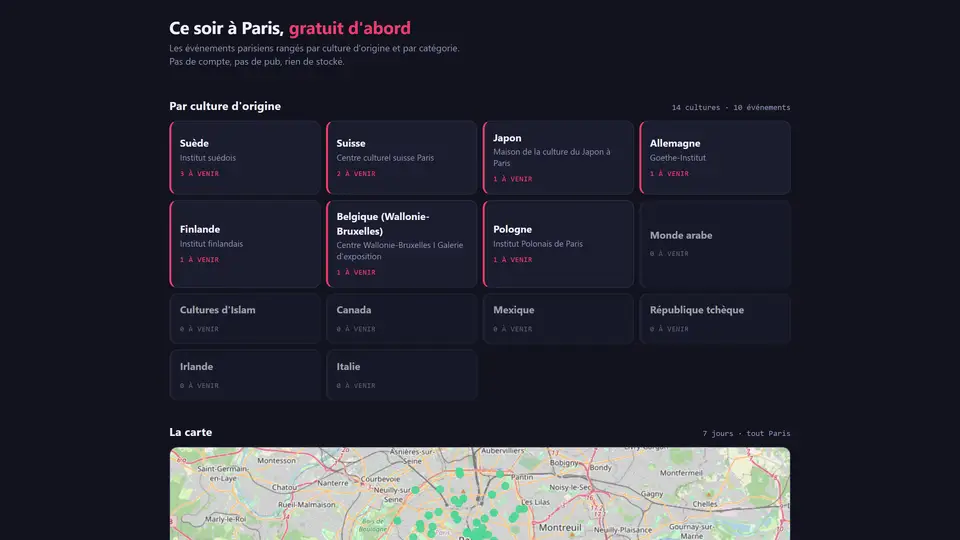The width and height of the screenshot is (960, 540).
Task: Click 'Institut finlandais' subtitle text
Action: [211, 244]
